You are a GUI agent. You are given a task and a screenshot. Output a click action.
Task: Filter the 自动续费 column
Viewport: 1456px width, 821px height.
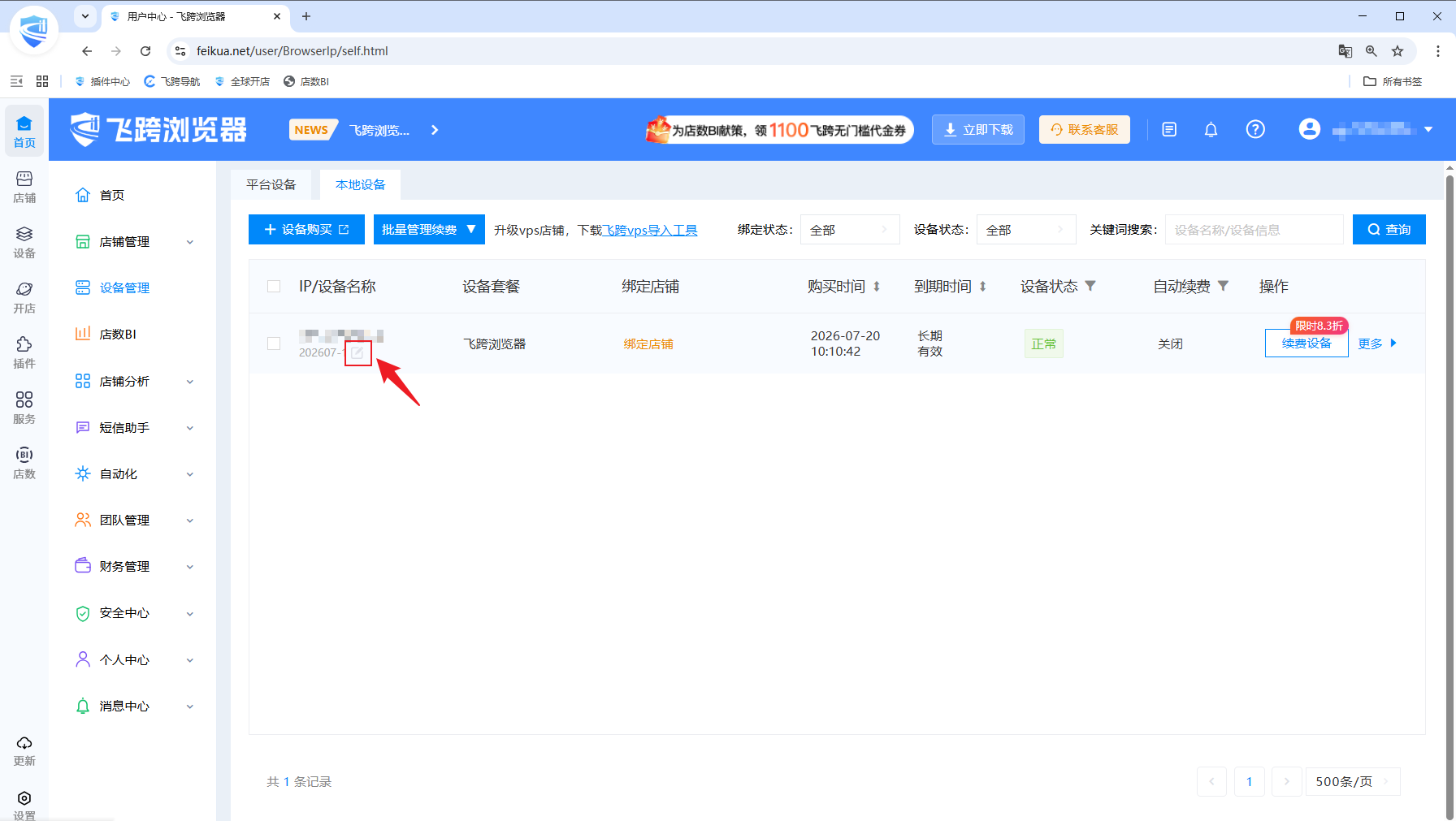pyautogui.click(x=1224, y=286)
